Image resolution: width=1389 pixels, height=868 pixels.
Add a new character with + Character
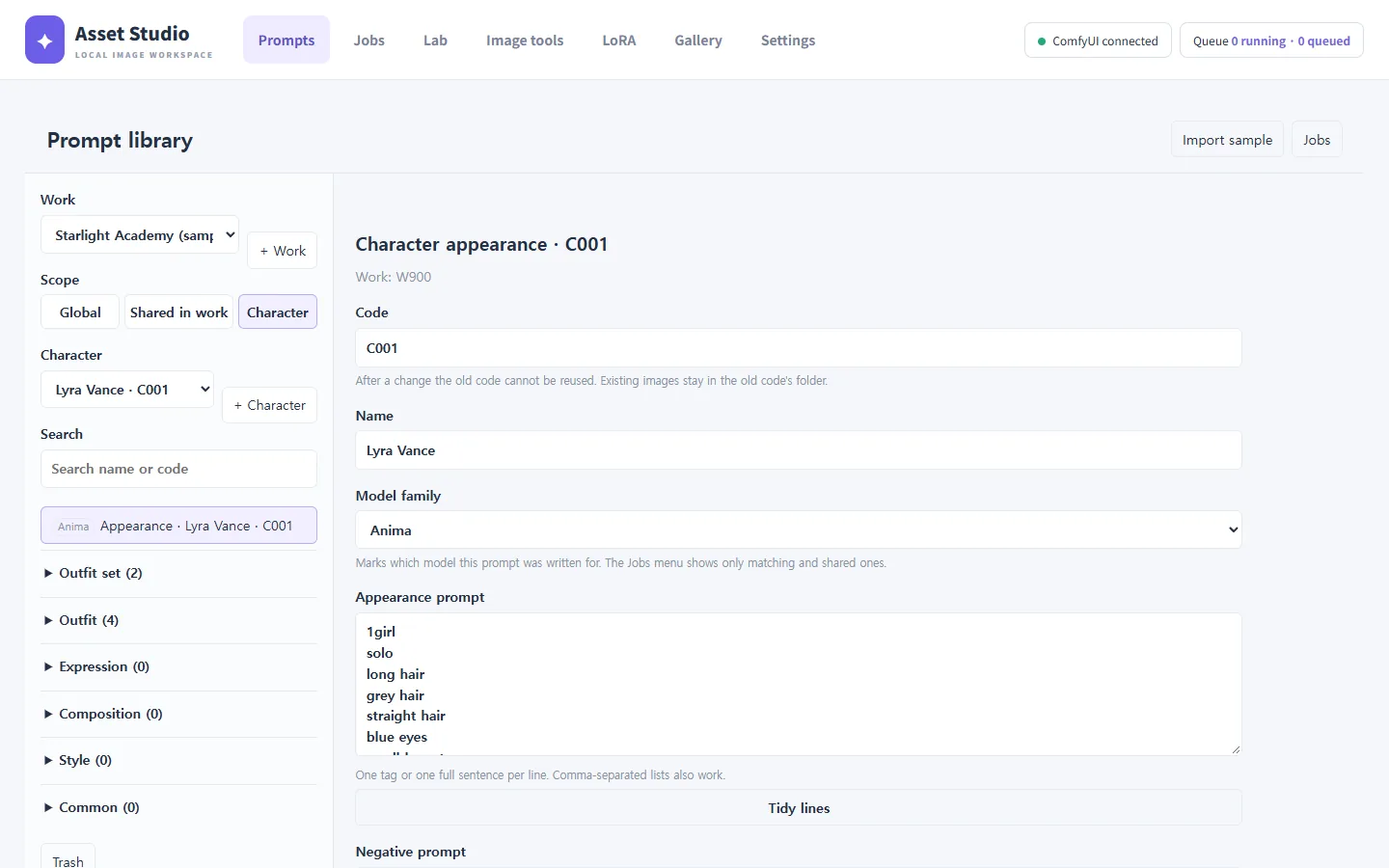[270, 405]
